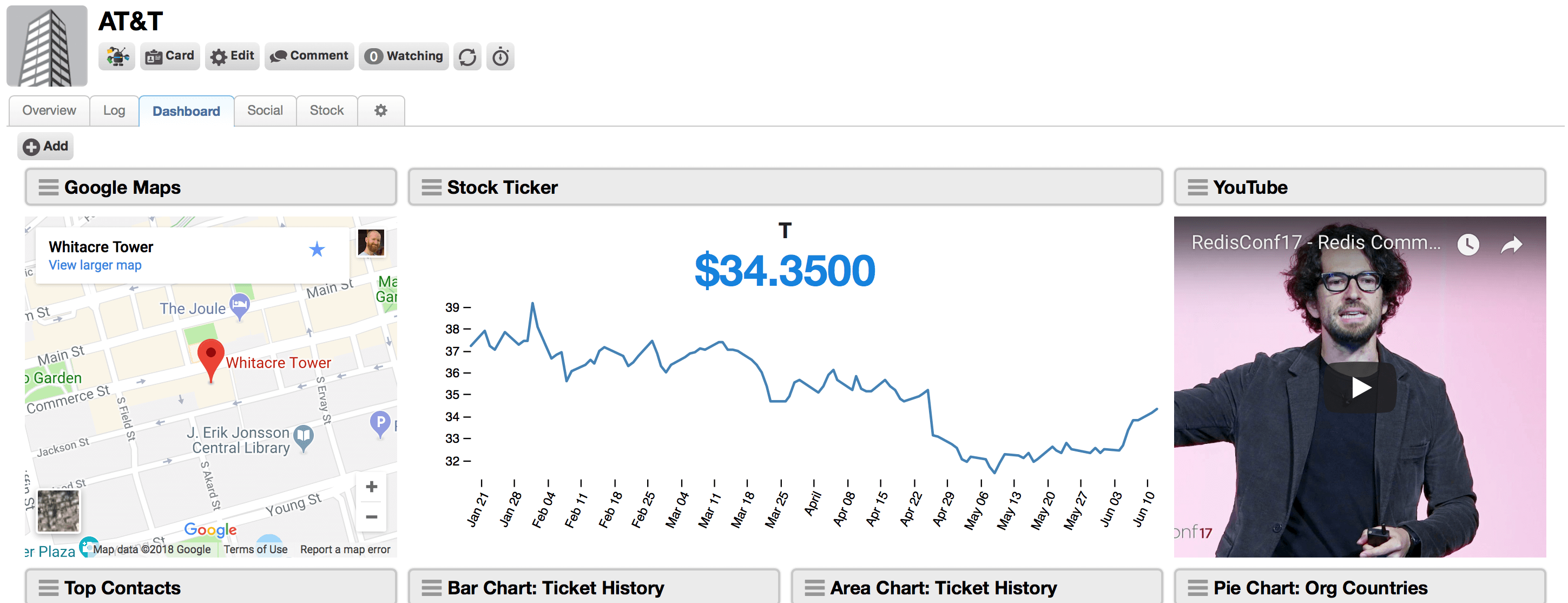The image size is (1568, 603).
Task: Click the bot behaviors icon button
Action: (117, 57)
